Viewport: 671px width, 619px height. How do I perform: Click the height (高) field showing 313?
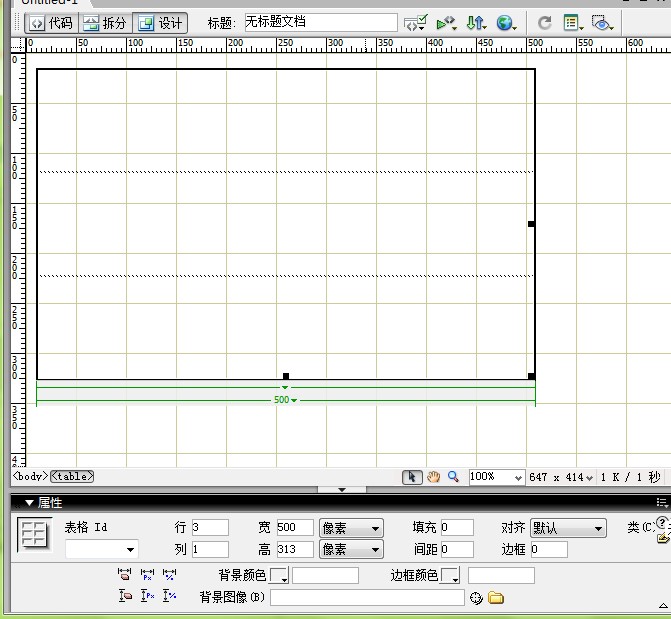pos(295,549)
